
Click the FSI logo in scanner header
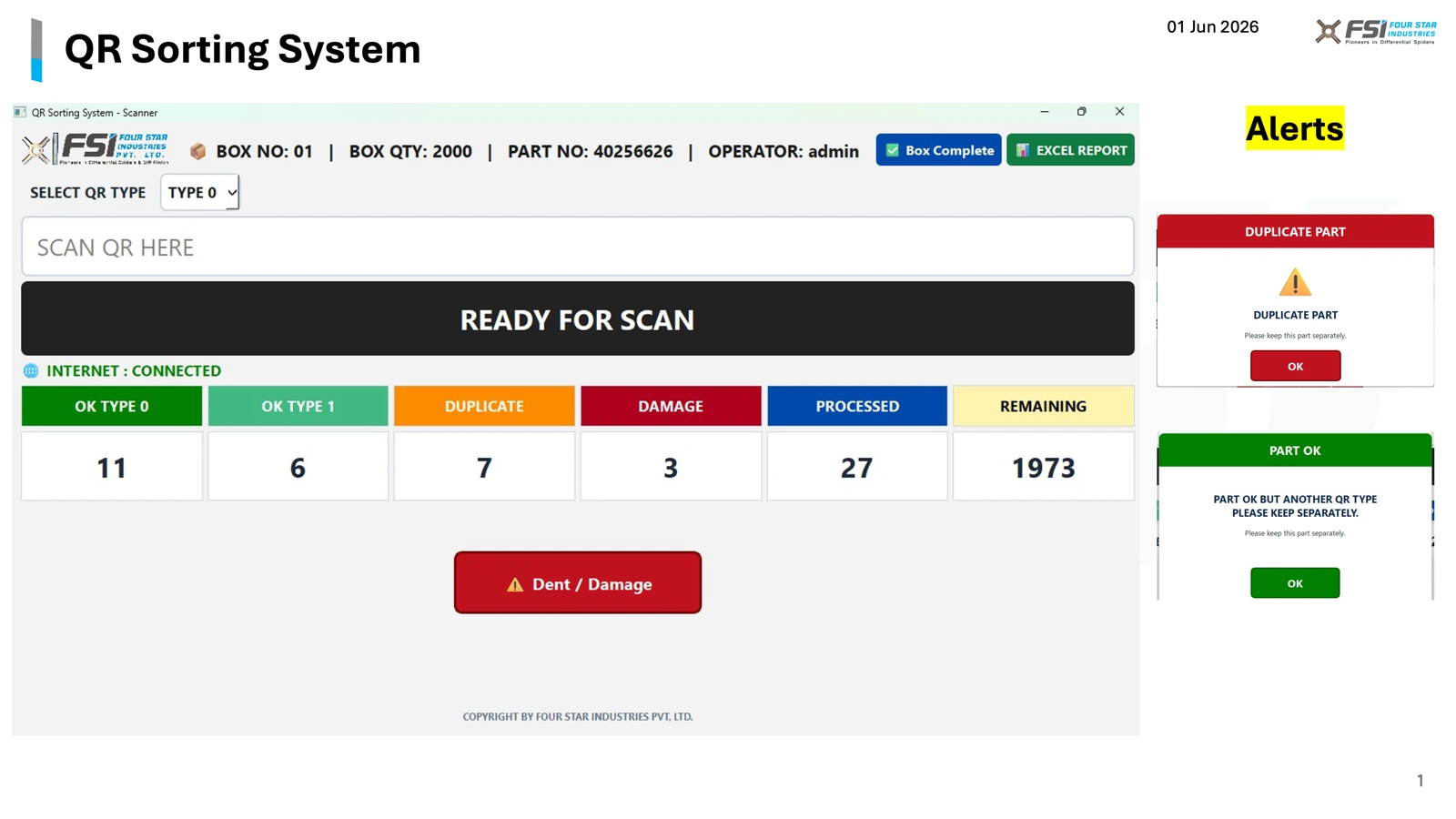click(96, 148)
